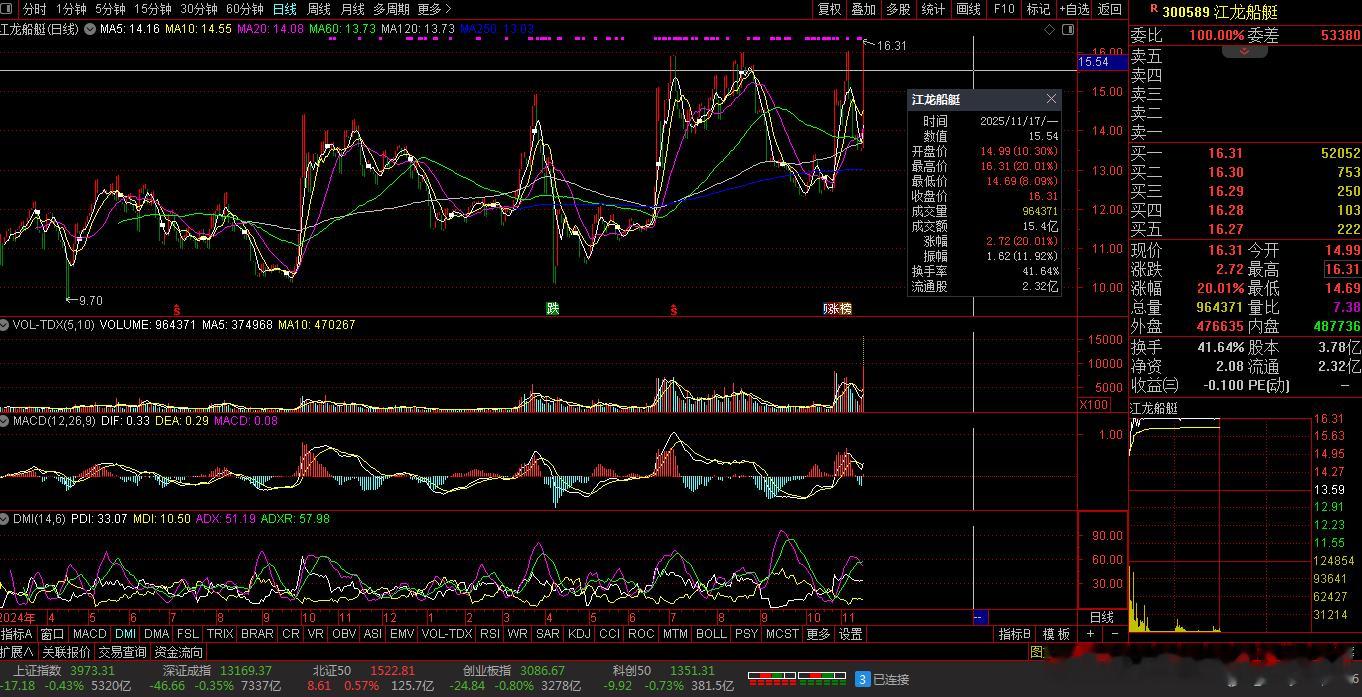Toggle the side panel icon beside the diamond
This screenshot has width=1362, height=697.
pyautogui.click(x=1066, y=30)
